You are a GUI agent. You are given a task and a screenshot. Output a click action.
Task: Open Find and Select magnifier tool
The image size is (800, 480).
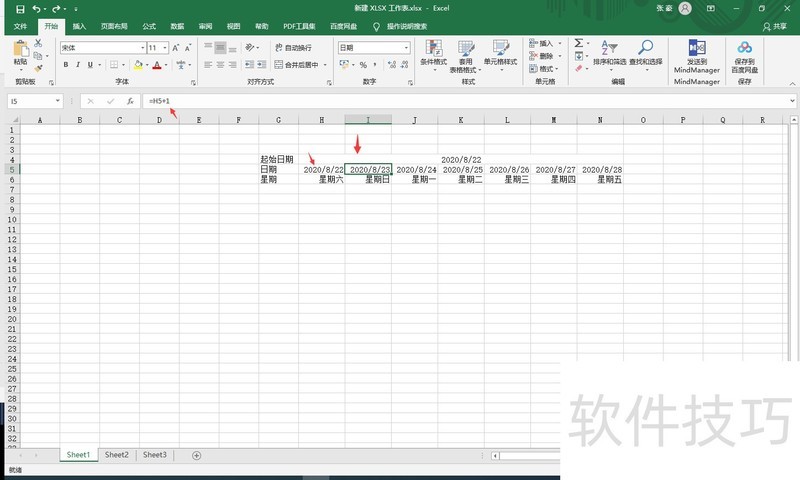coord(646,48)
